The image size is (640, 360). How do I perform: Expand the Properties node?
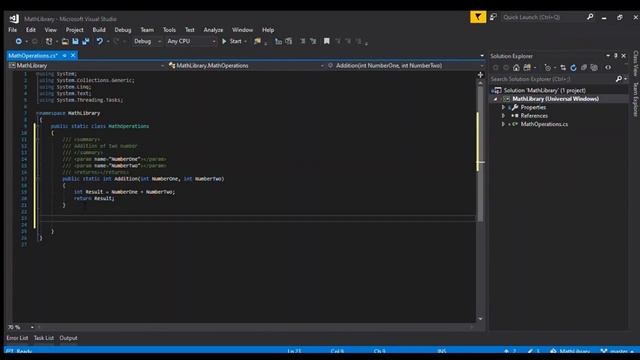point(503,107)
